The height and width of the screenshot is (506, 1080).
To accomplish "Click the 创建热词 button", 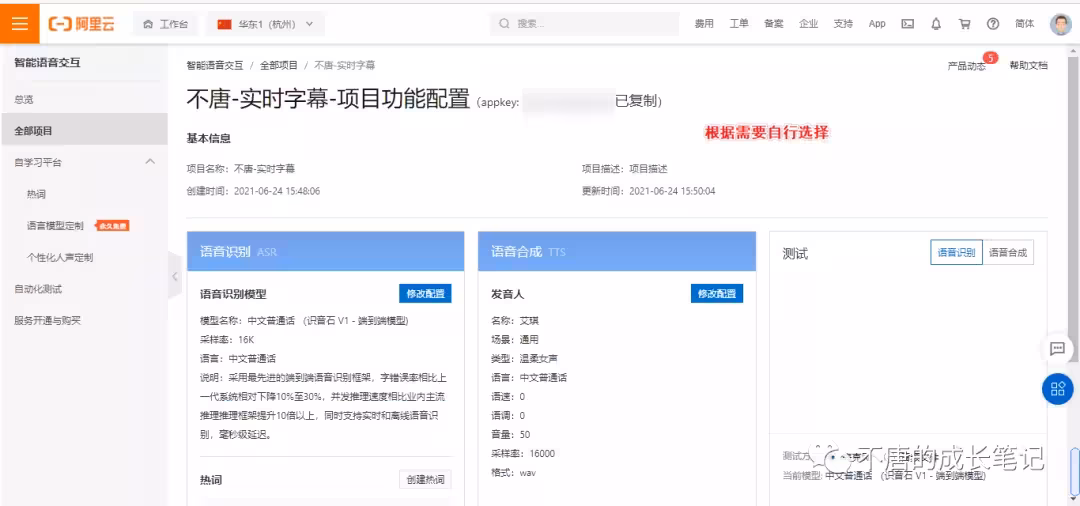I will (425, 480).
